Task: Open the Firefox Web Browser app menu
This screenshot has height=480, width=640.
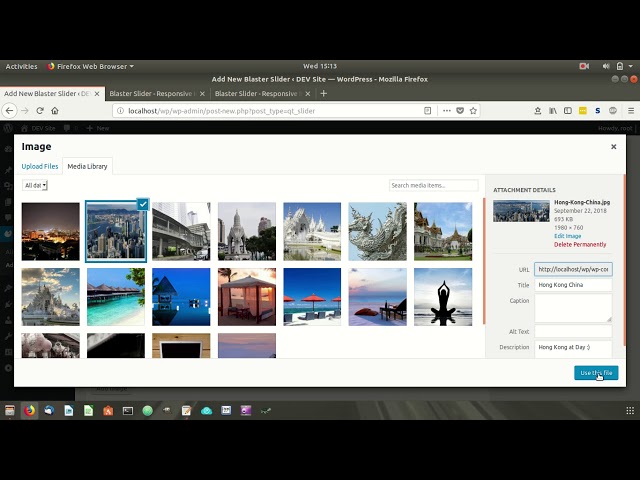Action: coord(90,66)
